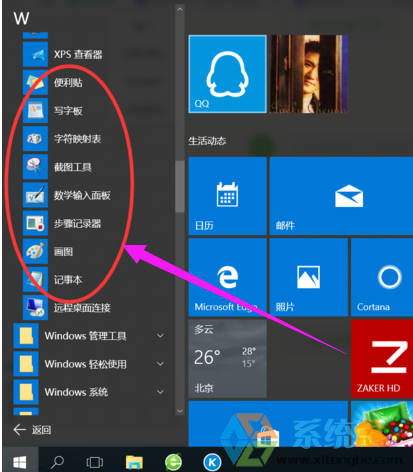Open the 邮件 mail tile
This screenshot has width=413, height=472.
[x=341, y=196]
